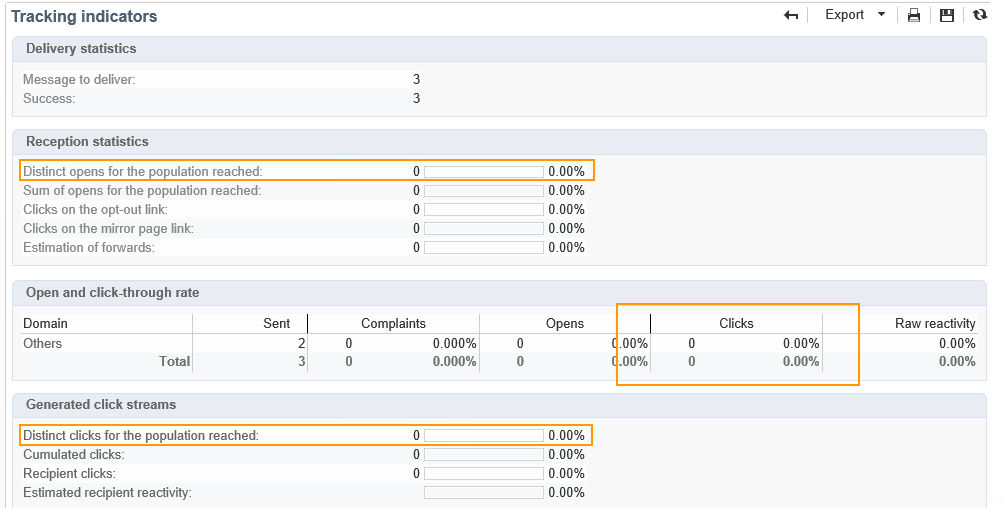Click the Cumulated clicks progress bar
Image resolution: width=1004 pixels, height=512 pixels.
pos(484,455)
